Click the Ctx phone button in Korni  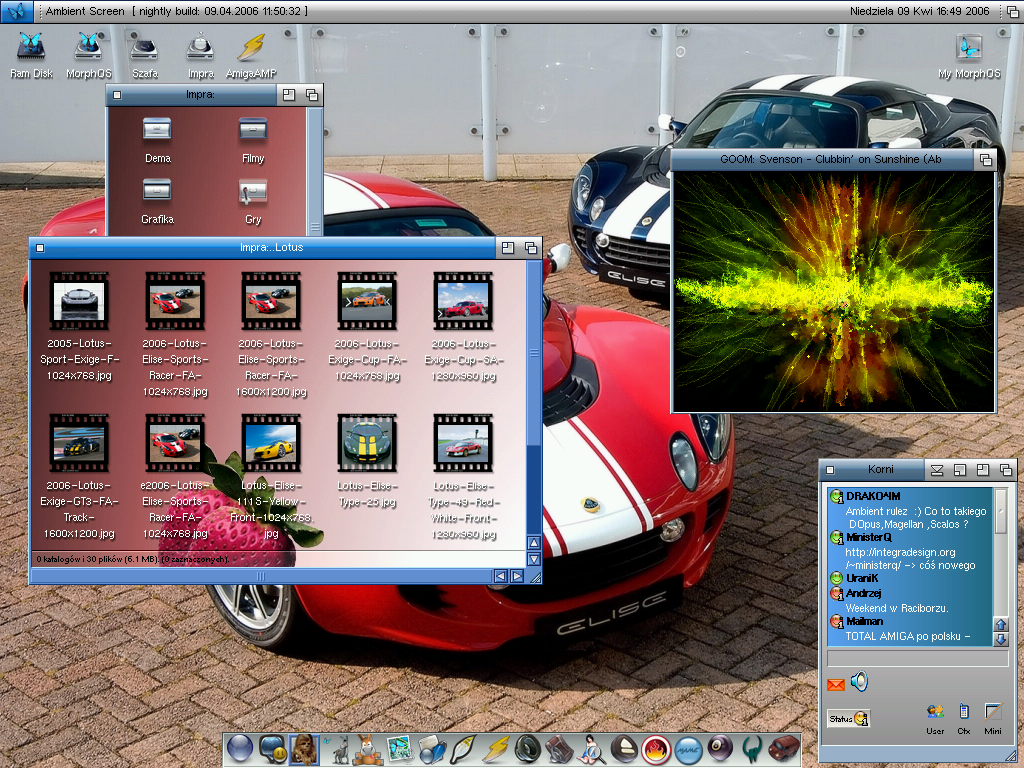tap(964, 718)
